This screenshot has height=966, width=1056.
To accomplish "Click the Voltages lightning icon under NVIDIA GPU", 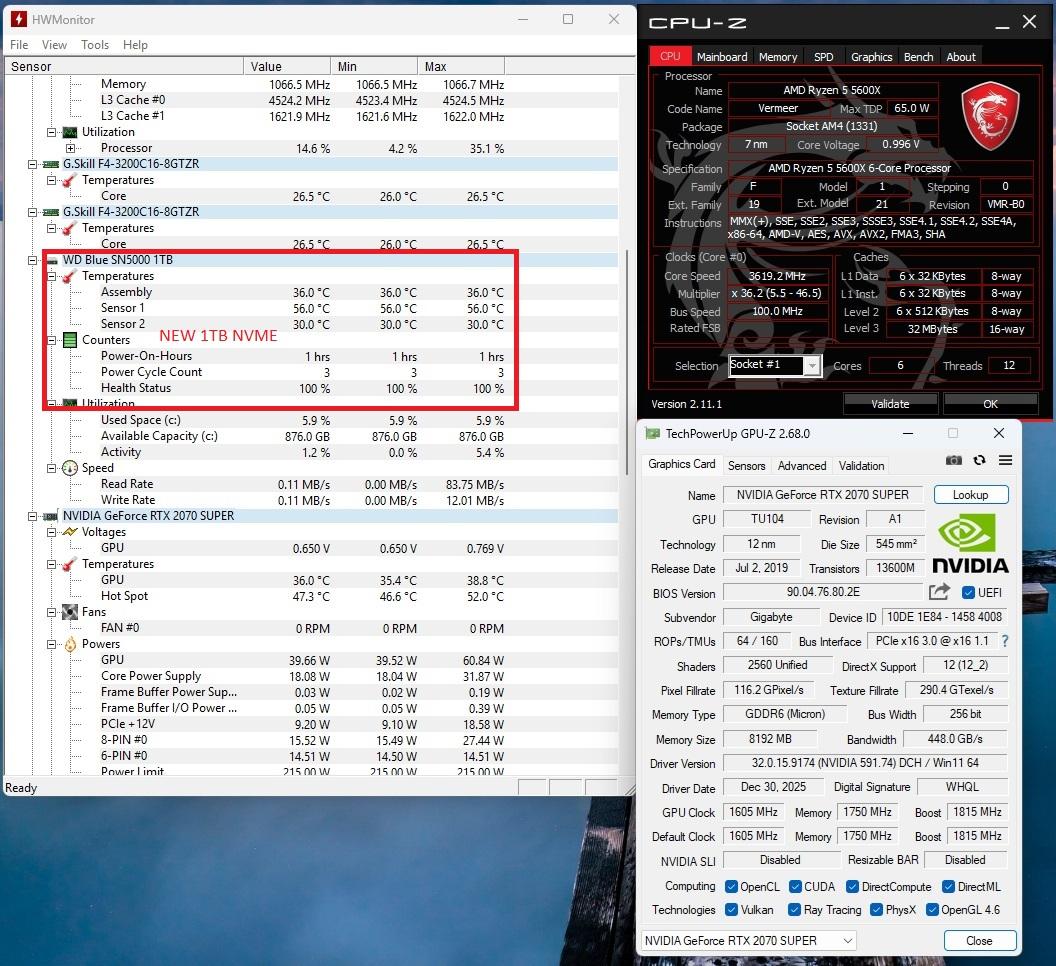I will (70, 532).
